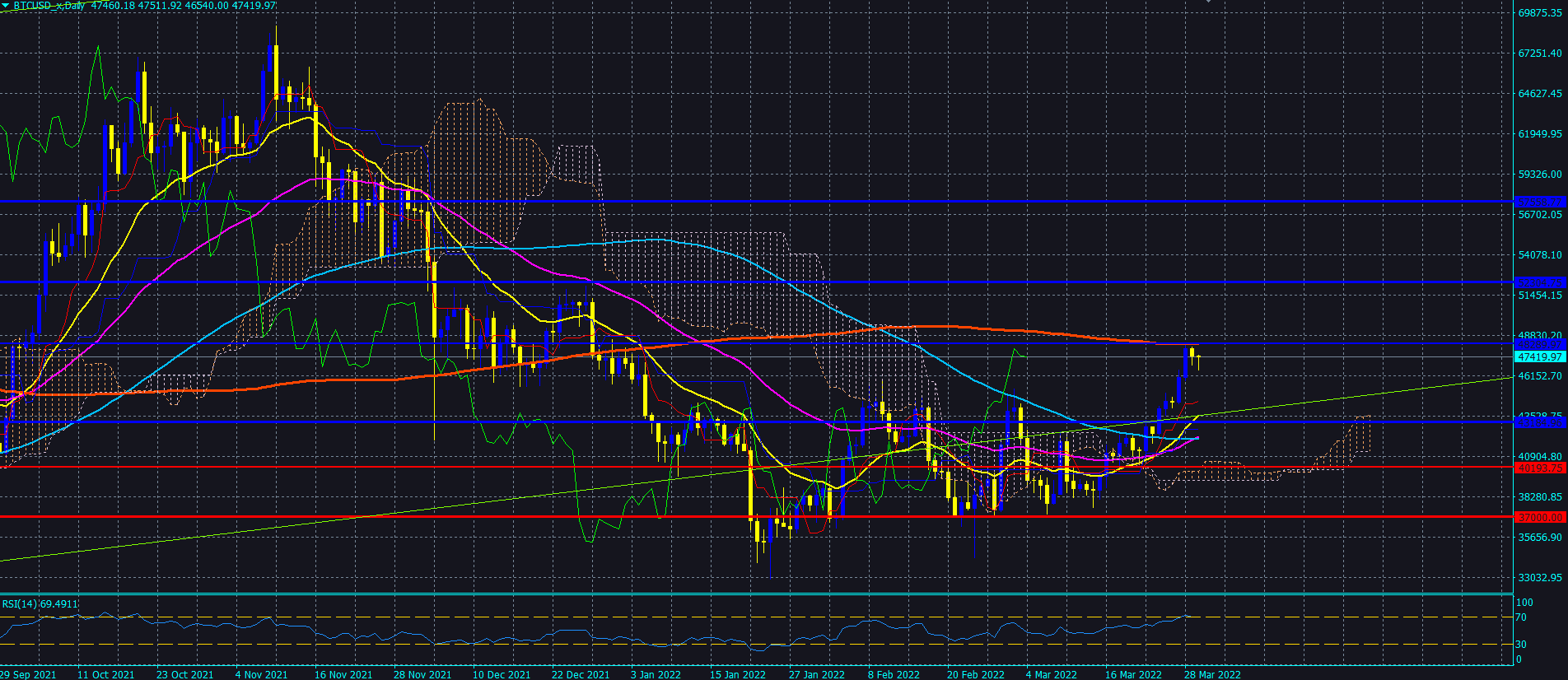
Task: Select the 22 Dec 2021 time axis label
Action: [x=581, y=674]
